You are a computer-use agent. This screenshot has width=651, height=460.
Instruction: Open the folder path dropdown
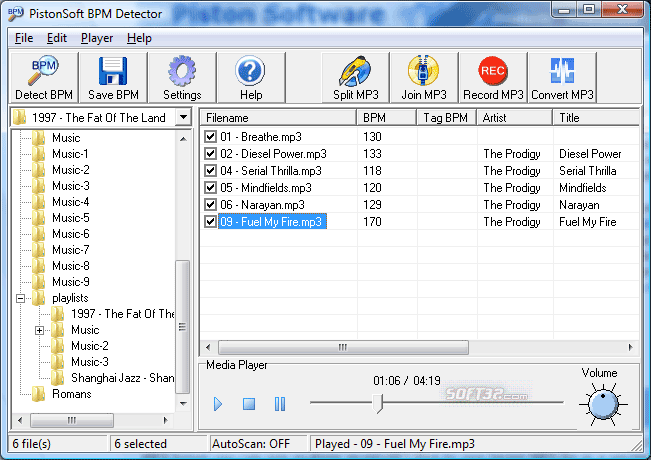click(x=183, y=117)
